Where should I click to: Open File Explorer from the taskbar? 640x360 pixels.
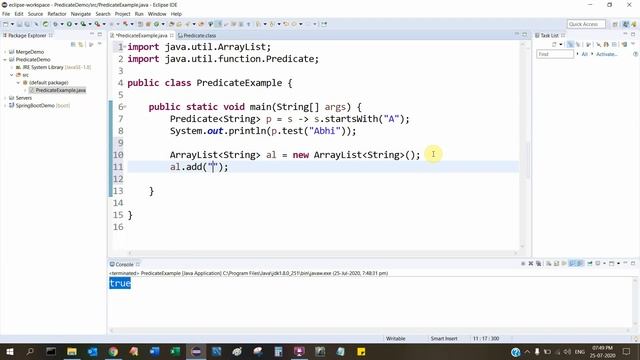pyautogui.click(x=72, y=351)
